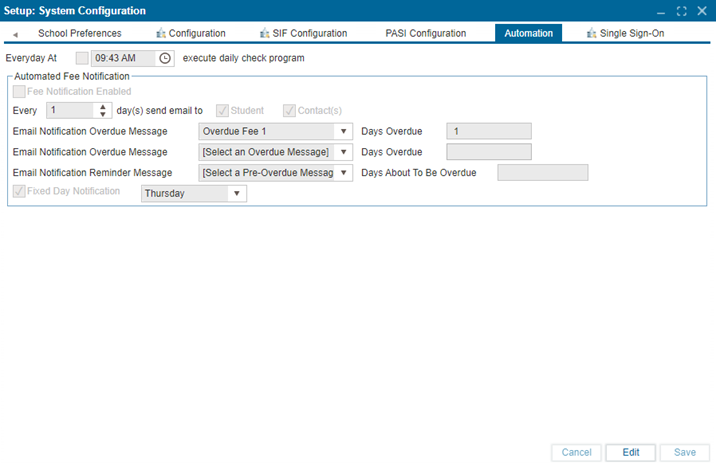This screenshot has height=474, width=716.
Task: Open the Thursday day selection dropdown
Action: point(236,194)
